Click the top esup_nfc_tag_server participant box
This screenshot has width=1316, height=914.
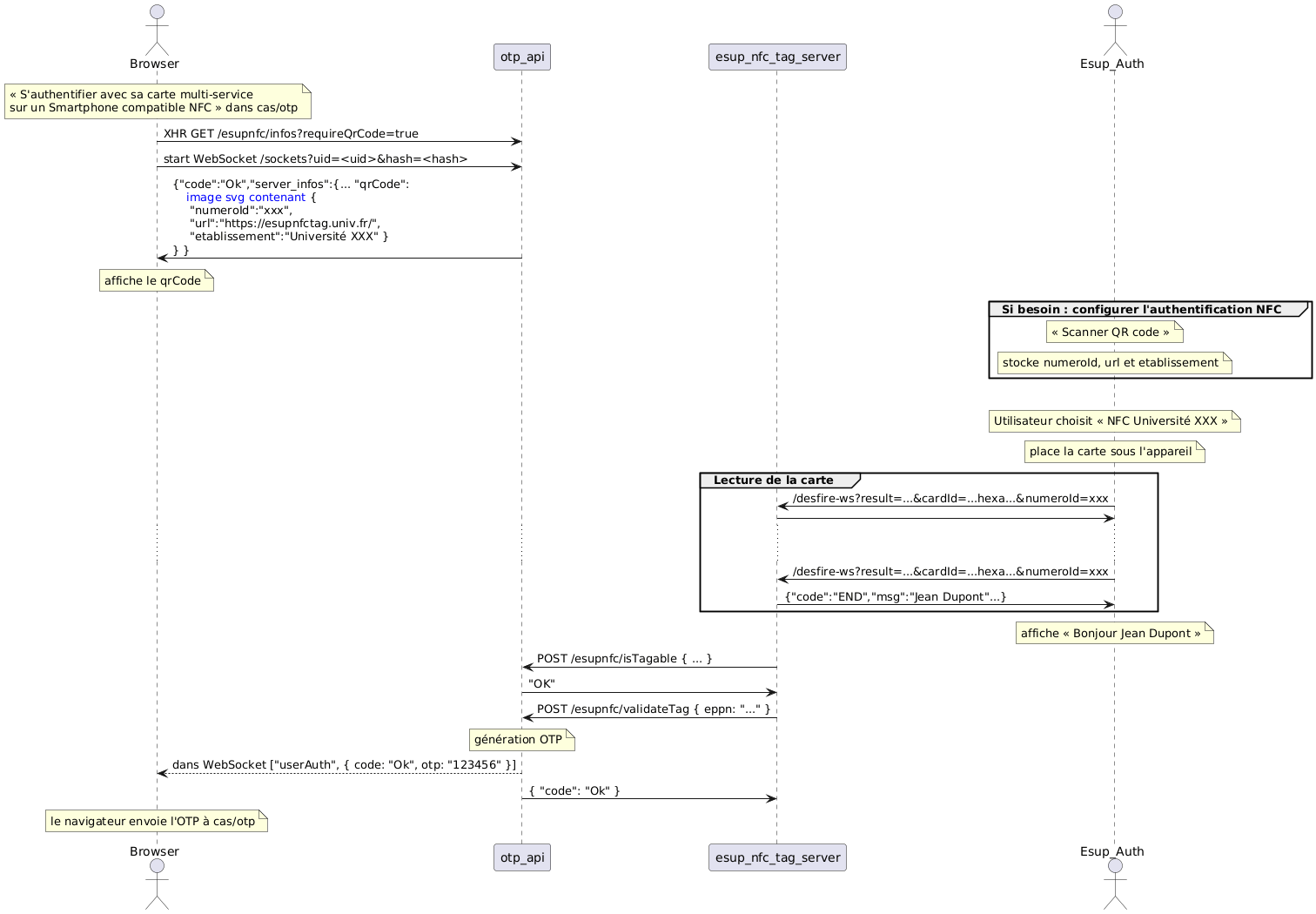(x=777, y=57)
